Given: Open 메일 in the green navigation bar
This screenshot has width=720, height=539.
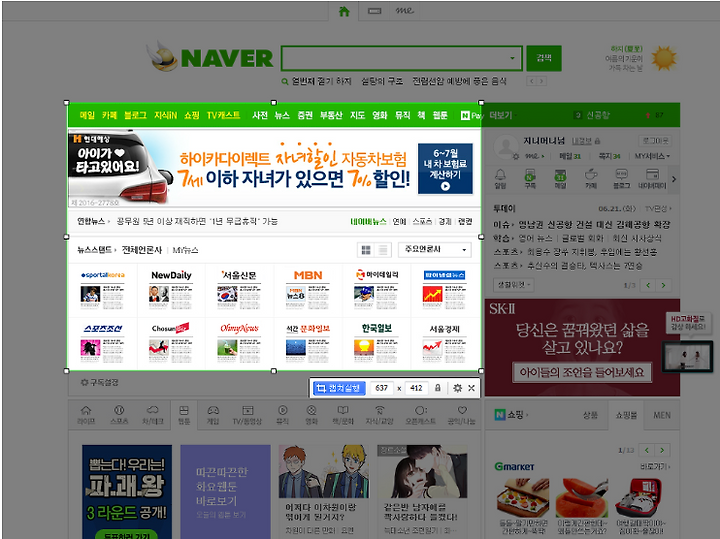Looking at the screenshot, I should pos(87,115).
